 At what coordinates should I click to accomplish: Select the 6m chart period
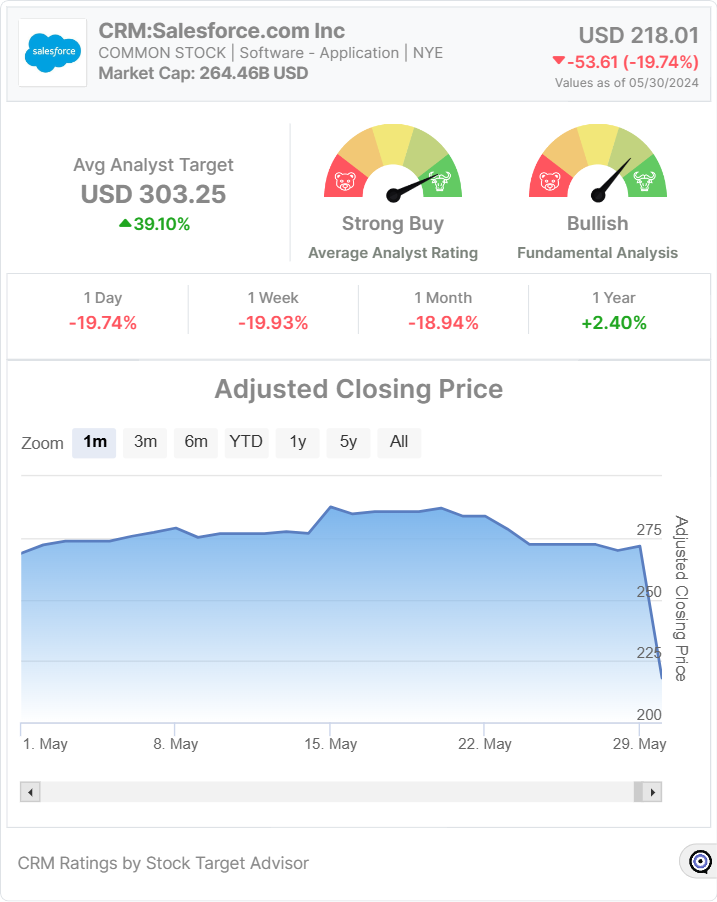click(195, 442)
